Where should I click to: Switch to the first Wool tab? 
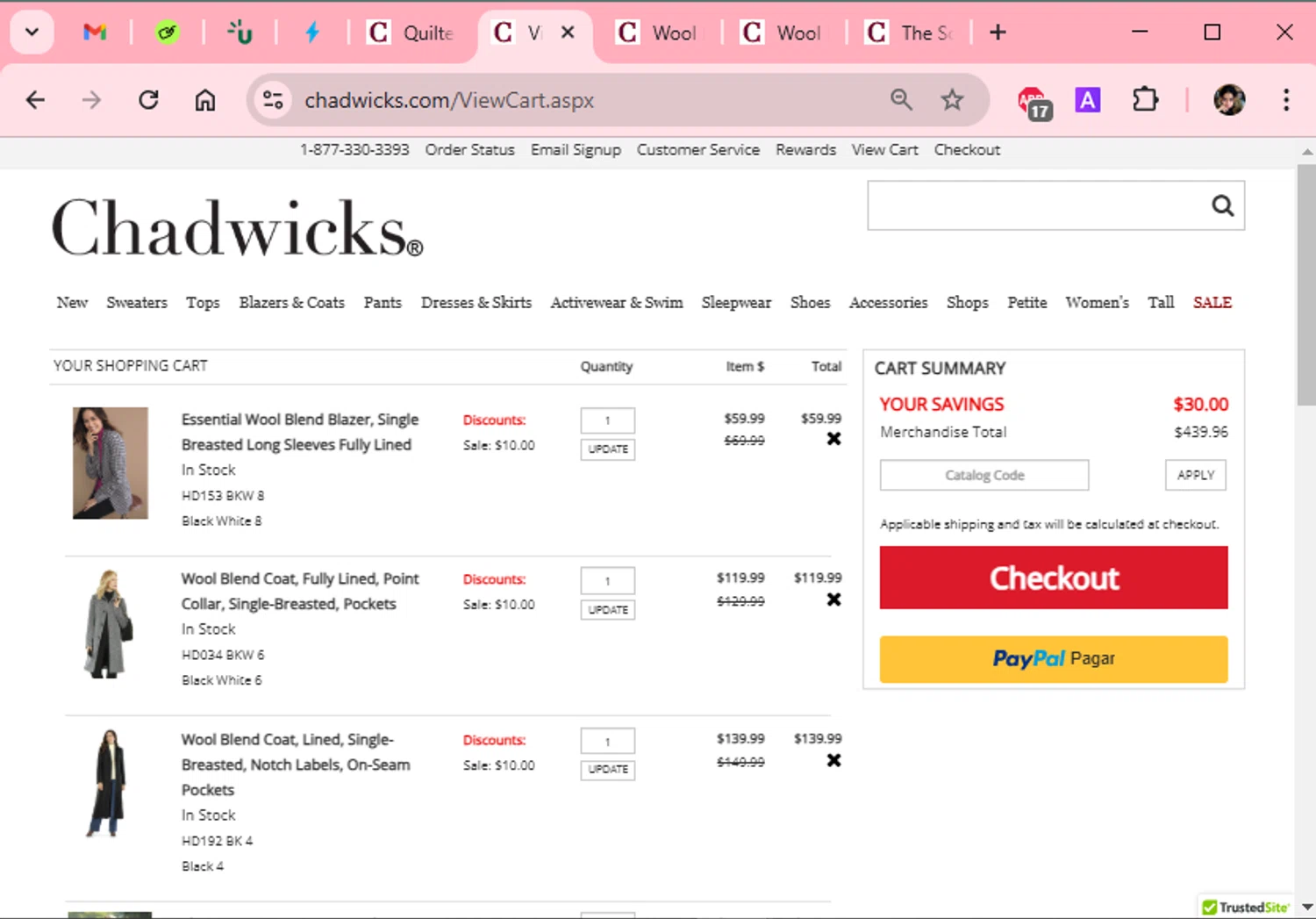(x=658, y=32)
